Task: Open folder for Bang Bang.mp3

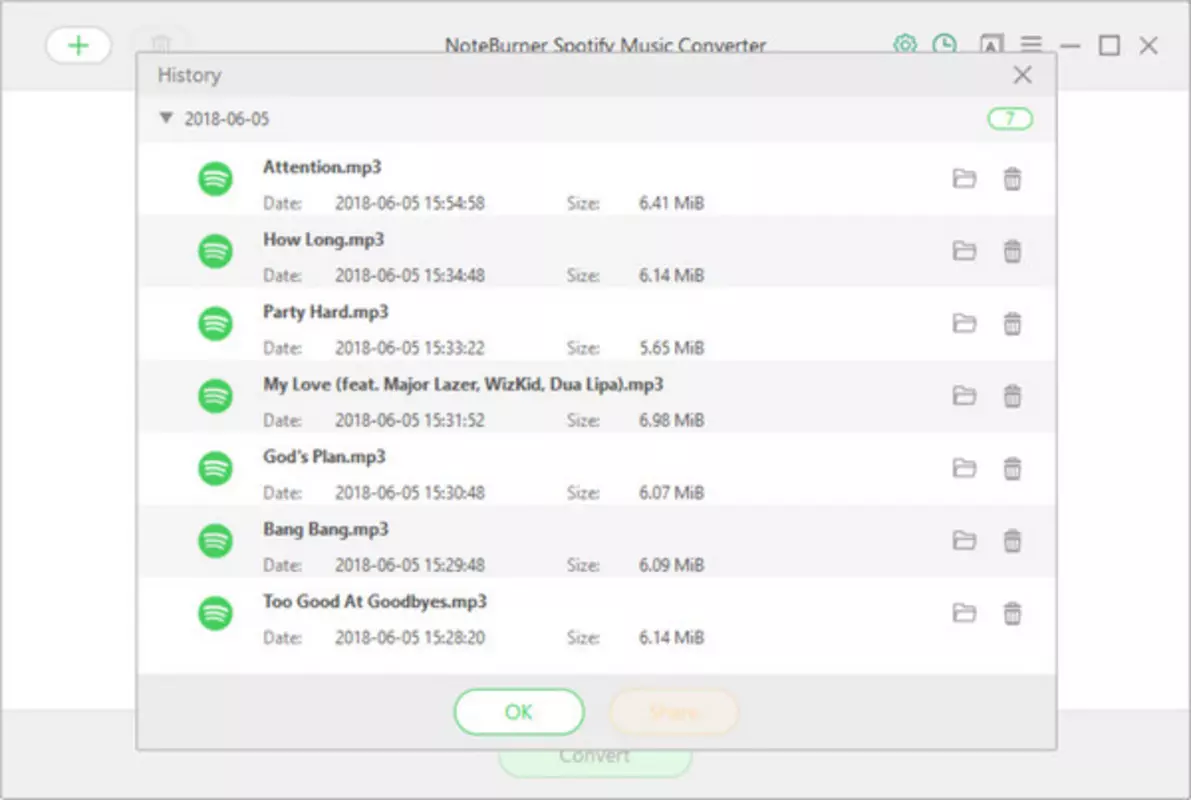Action: [x=964, y=540]
